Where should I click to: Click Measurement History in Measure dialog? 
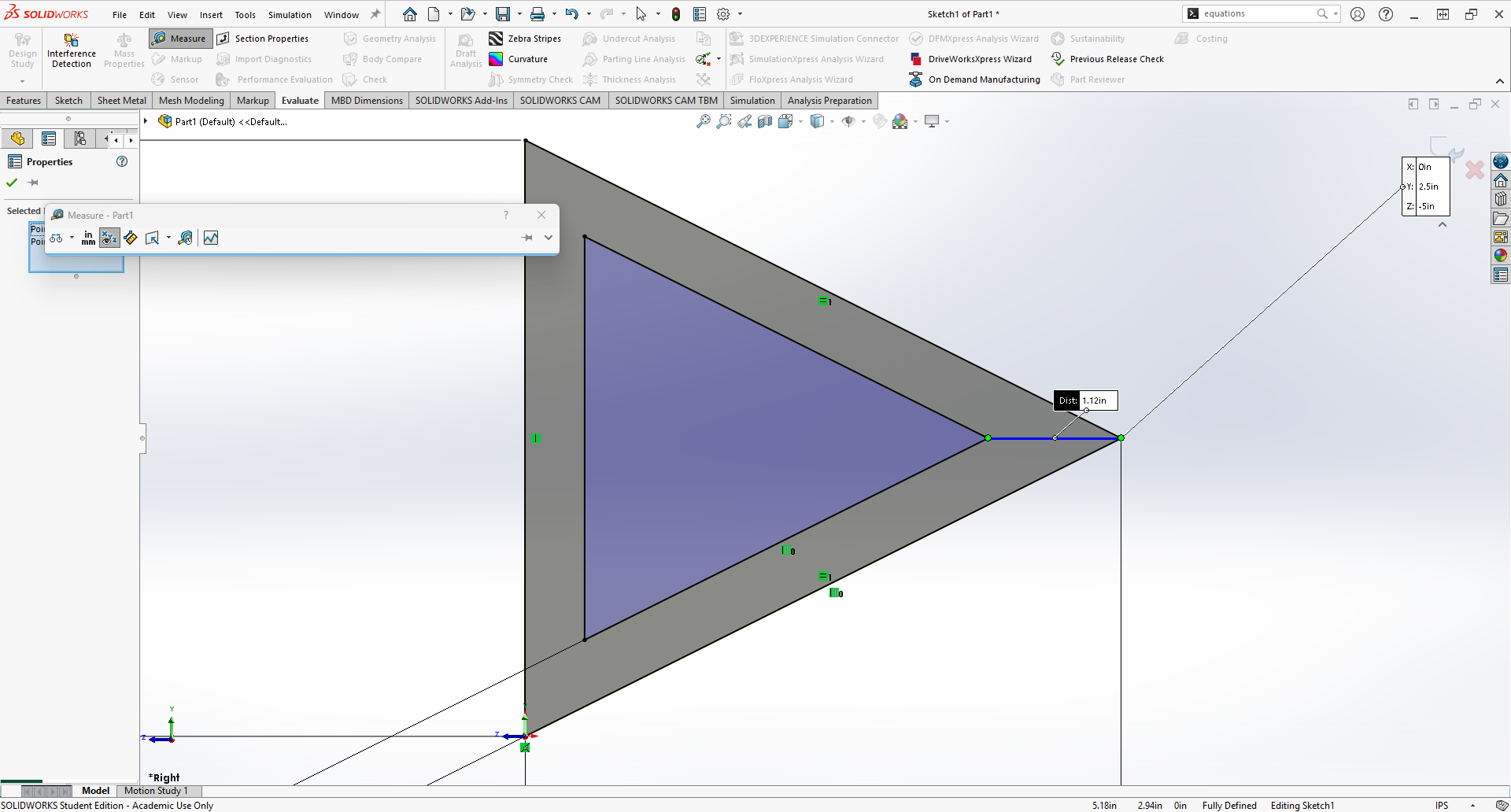tap(186, 238)
